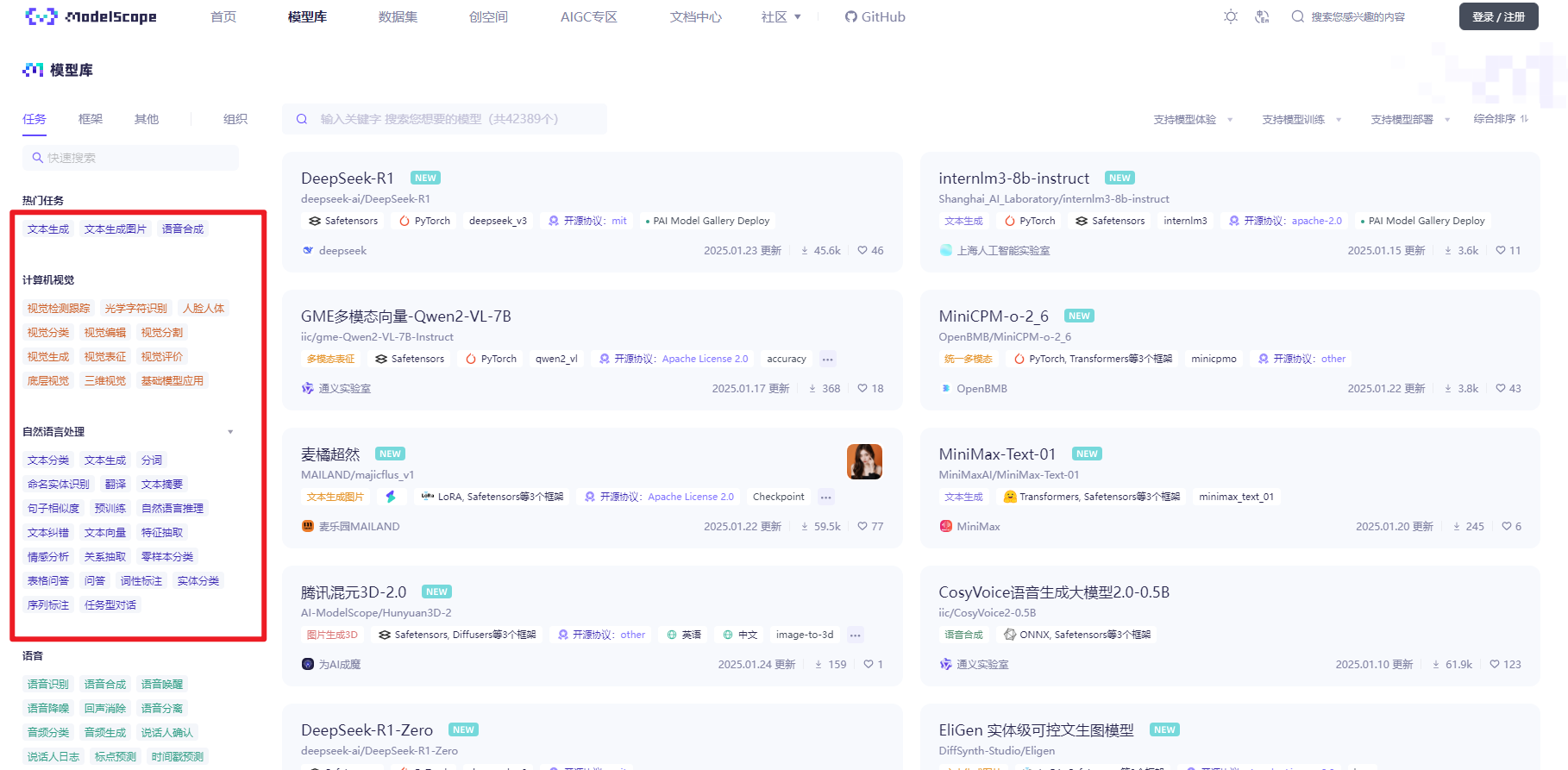Focus the model keyword search input
The height and width of the screenshot is (770, 1568).
pos(444,119)
